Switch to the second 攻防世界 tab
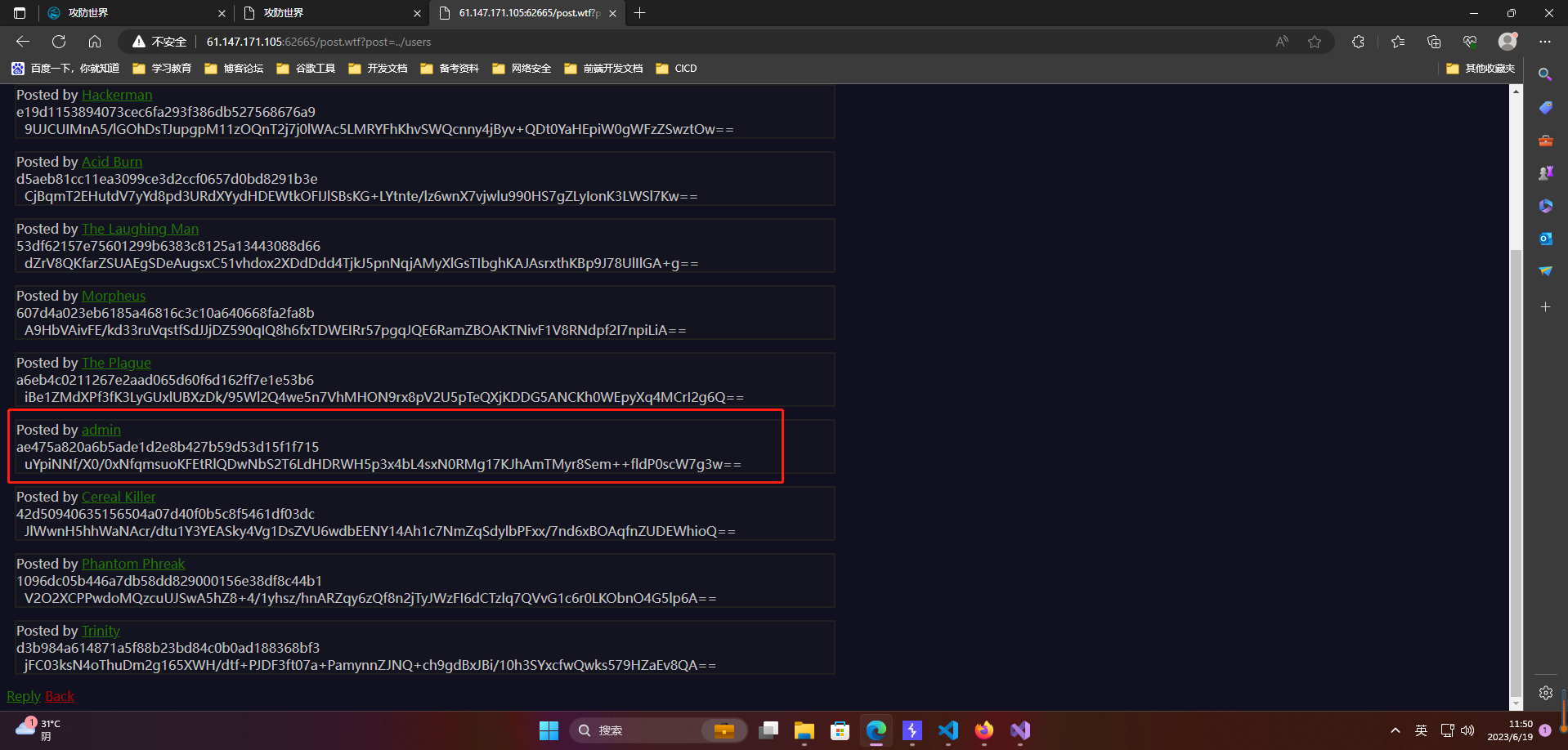1568x750 pixels. click(x=331, y=13)
